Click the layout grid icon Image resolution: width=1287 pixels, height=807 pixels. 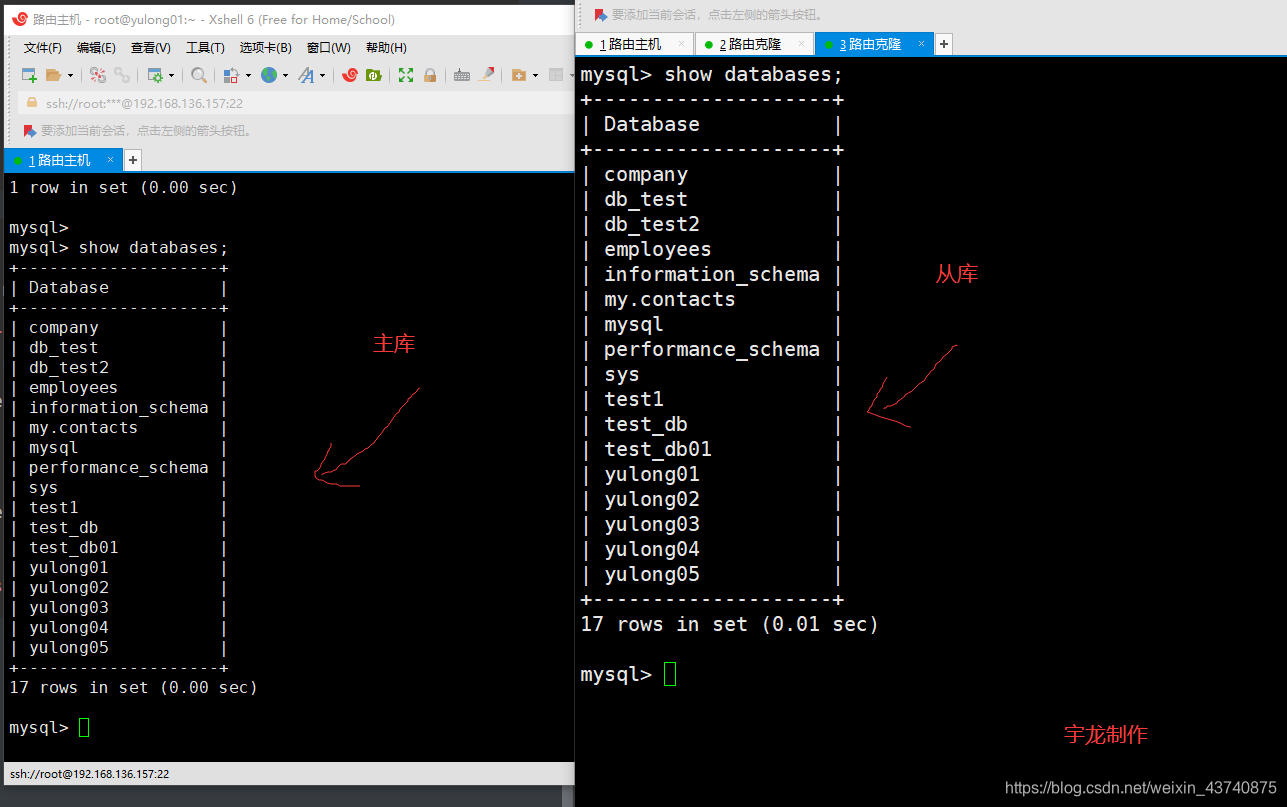556,75
